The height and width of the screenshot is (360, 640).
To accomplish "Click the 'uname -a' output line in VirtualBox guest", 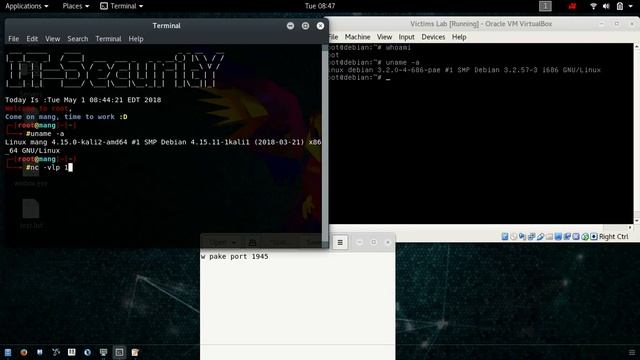I will [464, 70].
